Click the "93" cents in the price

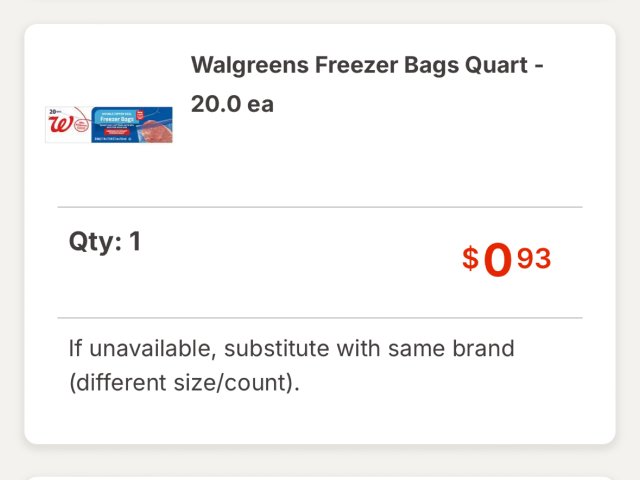[534, 258]
